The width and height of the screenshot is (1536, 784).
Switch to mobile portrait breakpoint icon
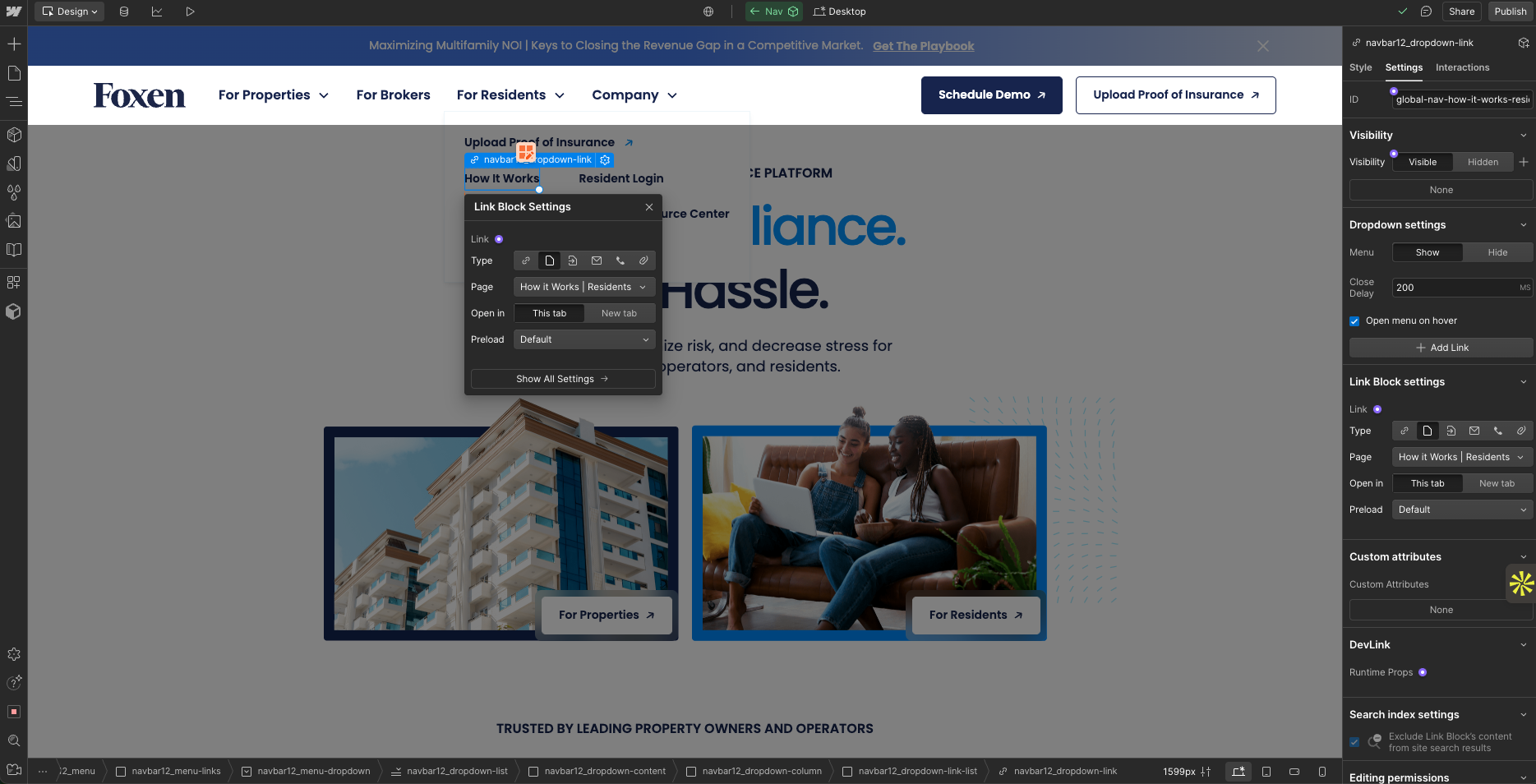[x=1322, y=772]
